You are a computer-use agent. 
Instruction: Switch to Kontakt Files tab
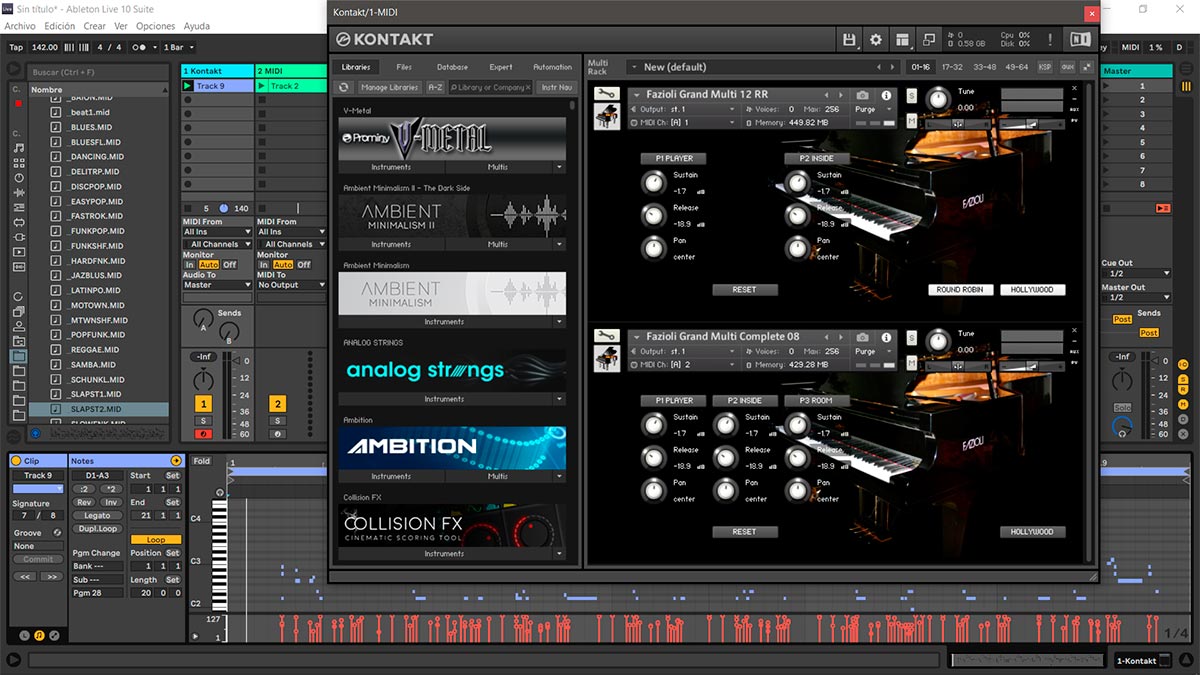[404, 67]
